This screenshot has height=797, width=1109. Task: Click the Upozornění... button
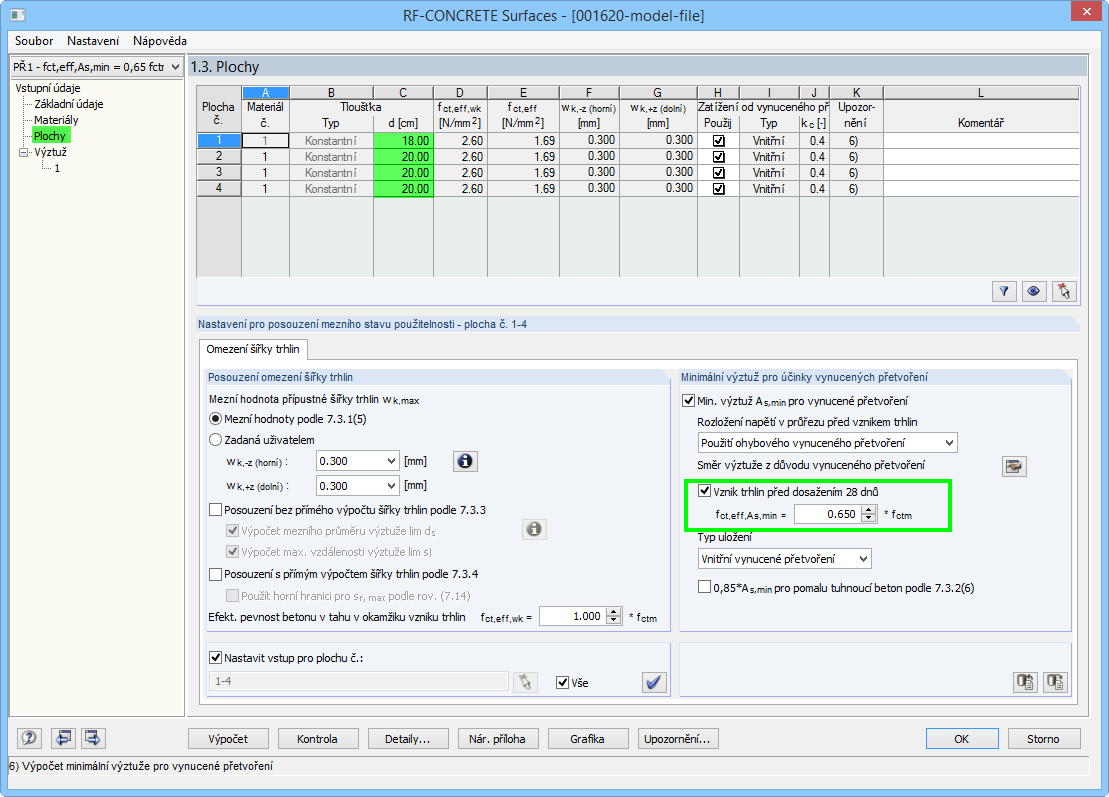(678, 739)
